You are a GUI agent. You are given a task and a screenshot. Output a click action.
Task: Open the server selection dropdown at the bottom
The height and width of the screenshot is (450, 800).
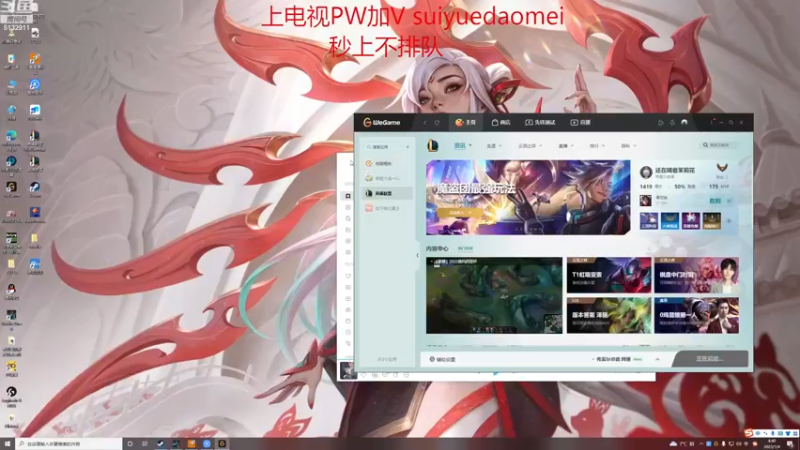[617, 359]
